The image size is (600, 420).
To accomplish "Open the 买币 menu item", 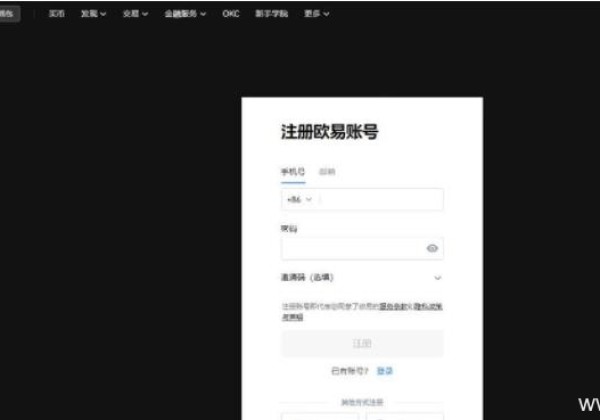I will [x=57, y=14].
